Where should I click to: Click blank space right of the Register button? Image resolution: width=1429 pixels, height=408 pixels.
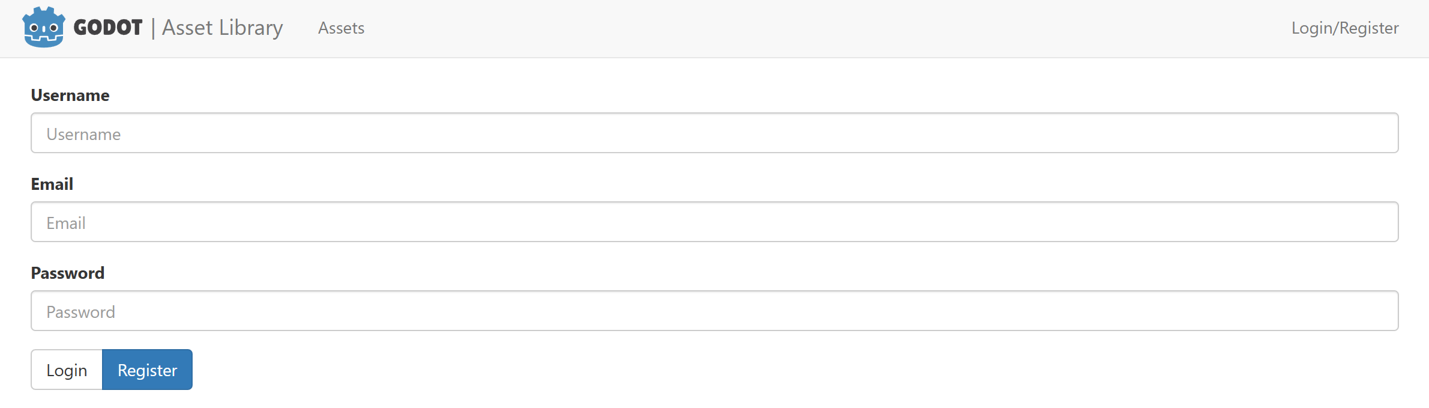point(600,370)
